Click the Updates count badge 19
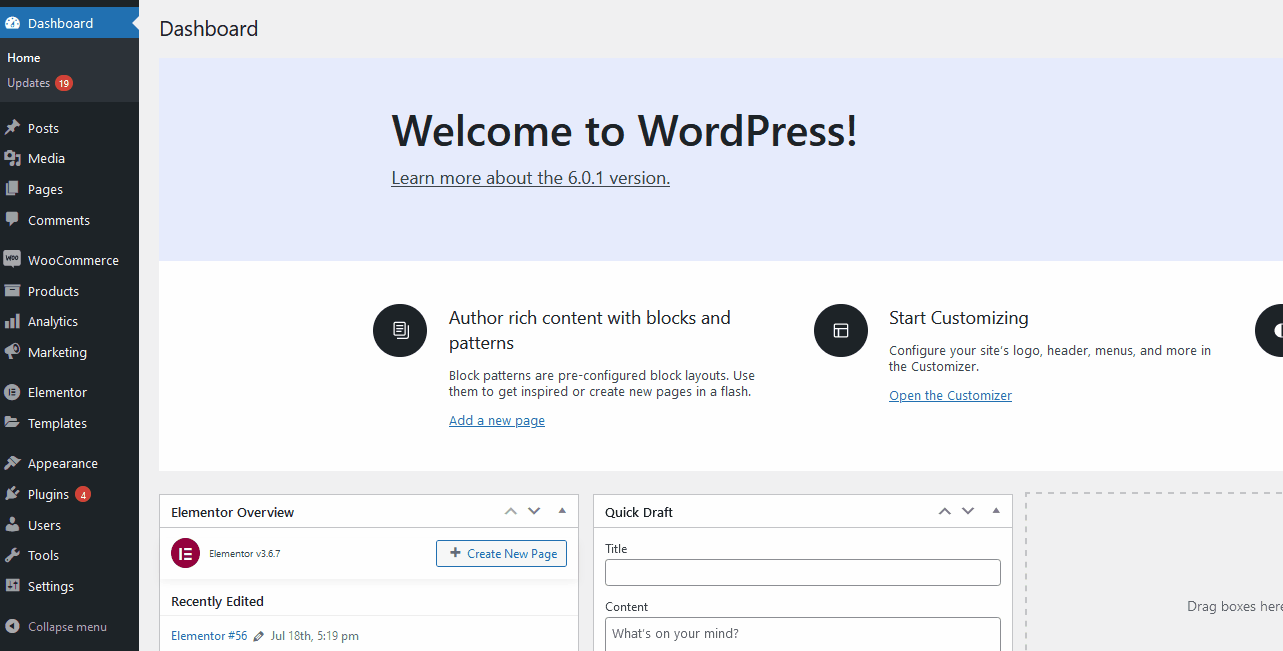Image resolution: width=1283 pixels, height=651 pixels. (64, 83)
